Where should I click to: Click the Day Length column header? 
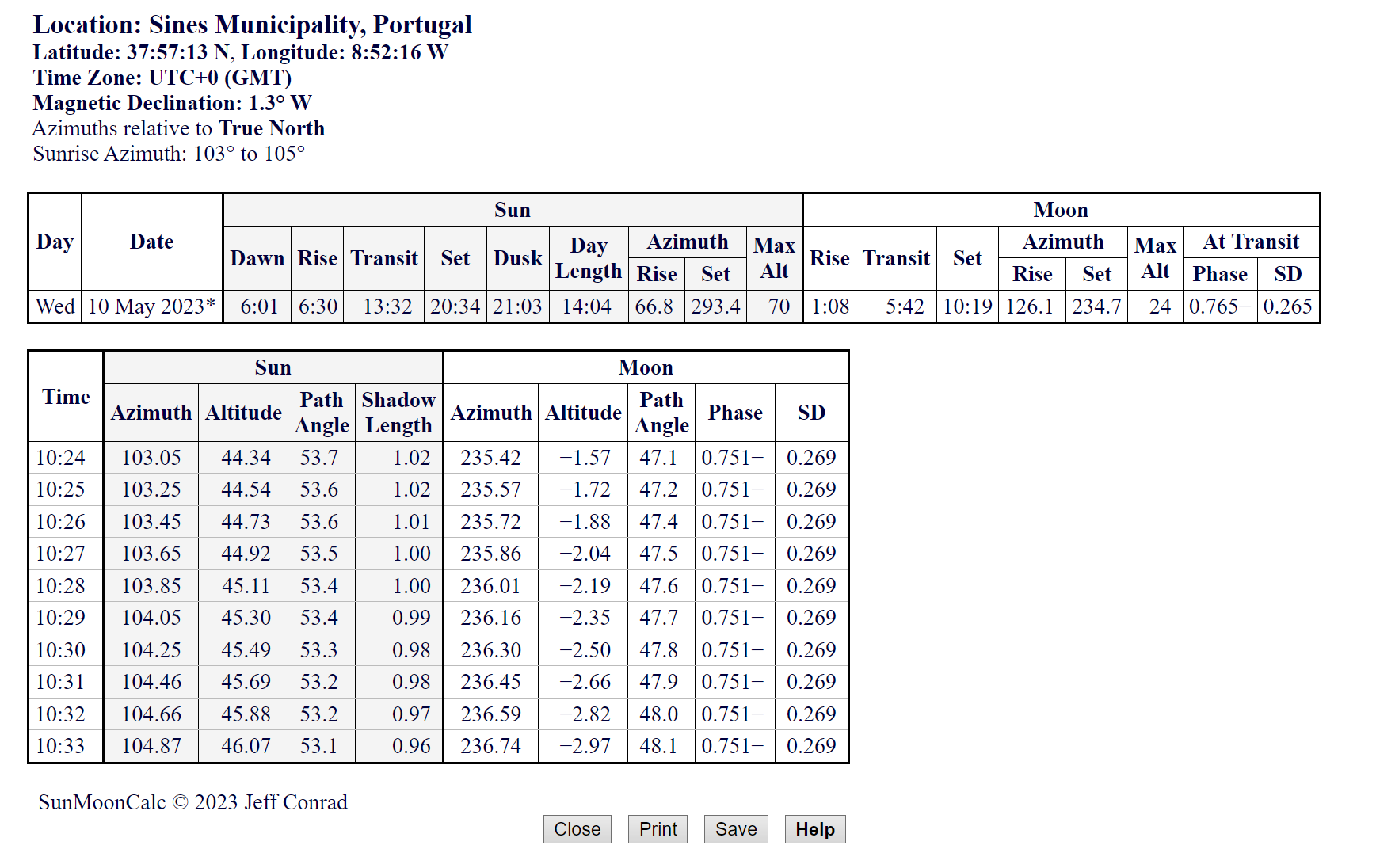[x=588, y=258]
